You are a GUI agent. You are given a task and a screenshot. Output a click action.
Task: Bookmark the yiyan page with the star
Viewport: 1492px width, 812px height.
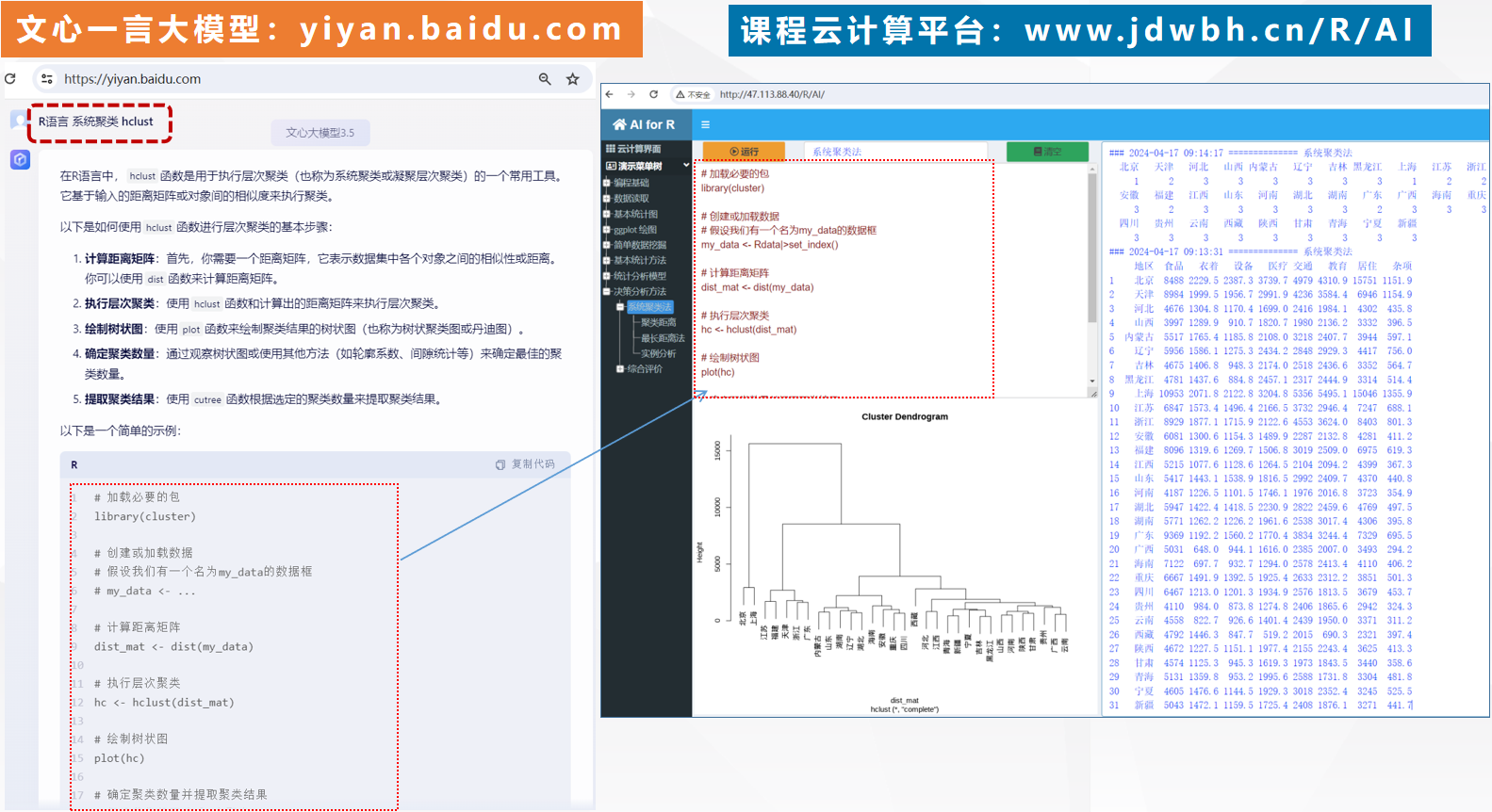[572, 79]
